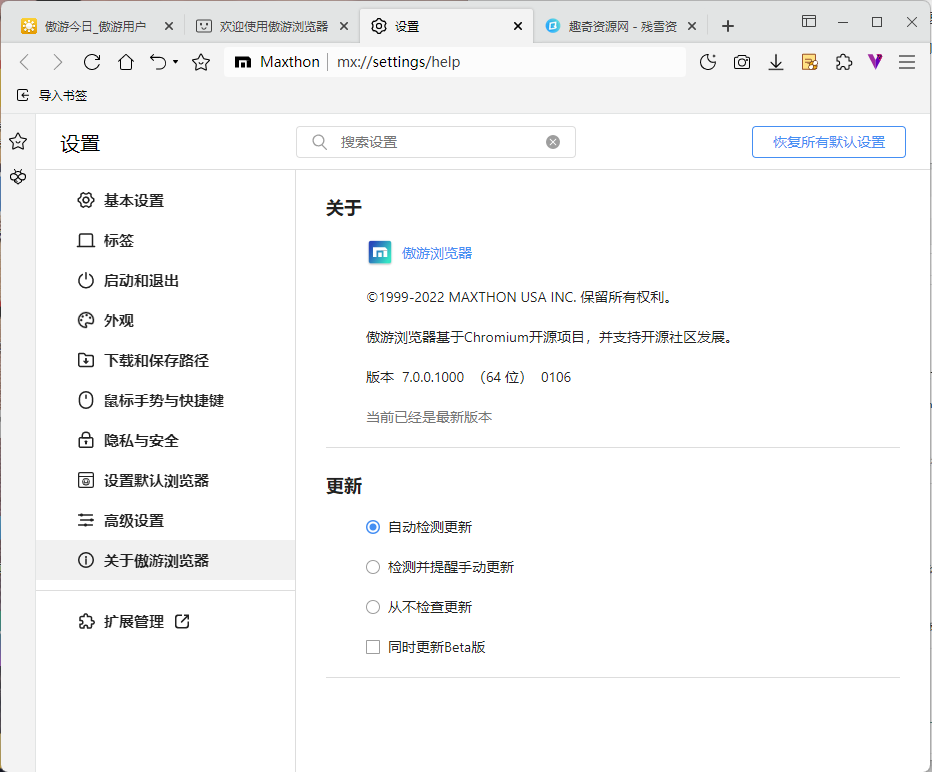This screenshot has width=932, height=772.
Task: Open favorites from the left sidebar star
Action: coord(18,141)
